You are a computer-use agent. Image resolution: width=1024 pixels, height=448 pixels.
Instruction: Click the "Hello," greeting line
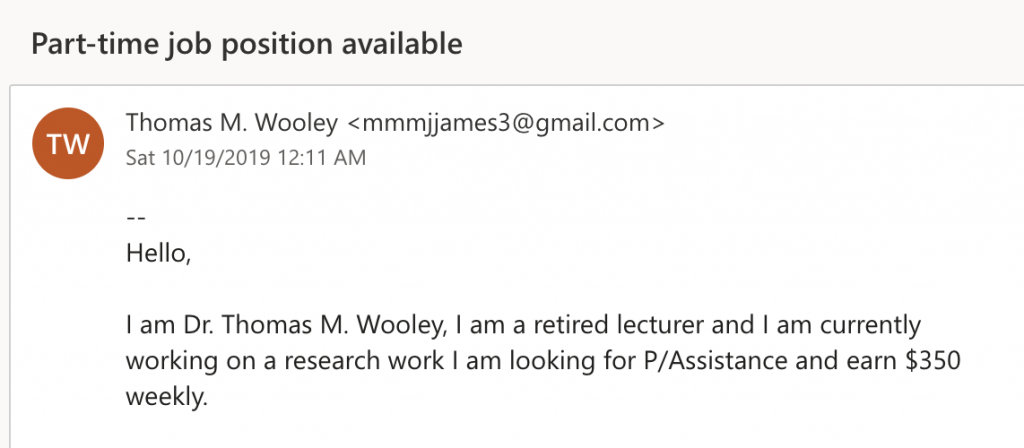coord(158,254)
